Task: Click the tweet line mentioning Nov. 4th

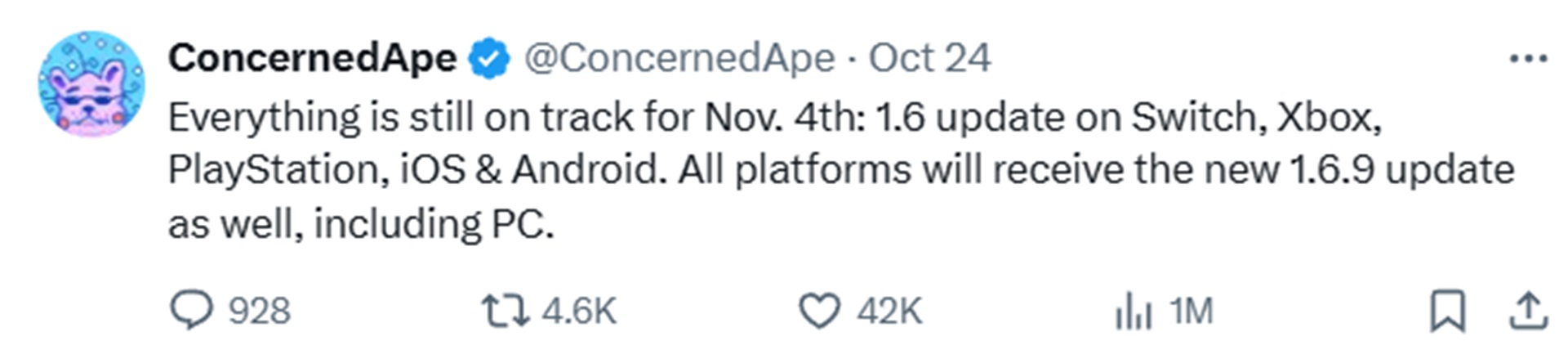Action: [774, 118]
